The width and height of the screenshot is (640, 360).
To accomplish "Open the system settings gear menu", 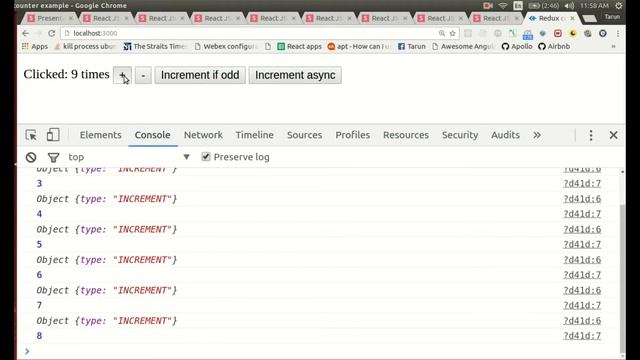I will (619, 6).
